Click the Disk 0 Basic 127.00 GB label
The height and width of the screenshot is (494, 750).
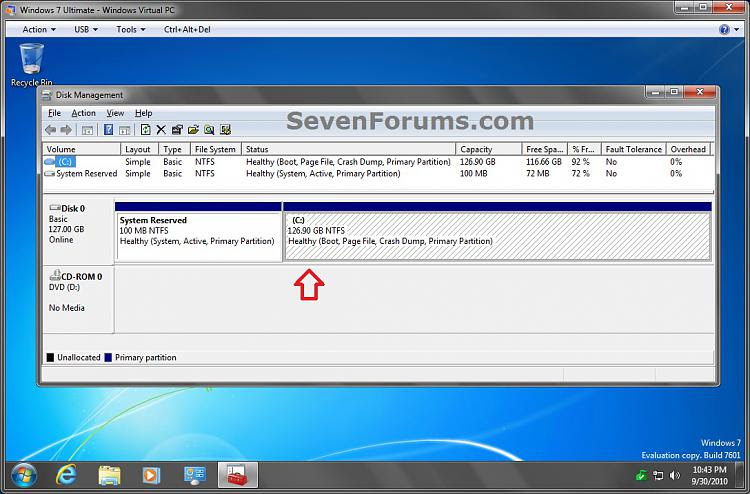point(78,231)
